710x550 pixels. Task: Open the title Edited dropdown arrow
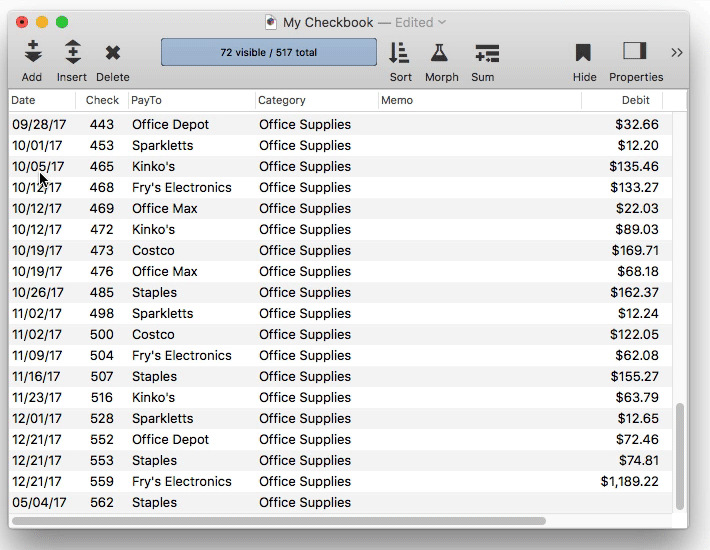click(443, 22)
